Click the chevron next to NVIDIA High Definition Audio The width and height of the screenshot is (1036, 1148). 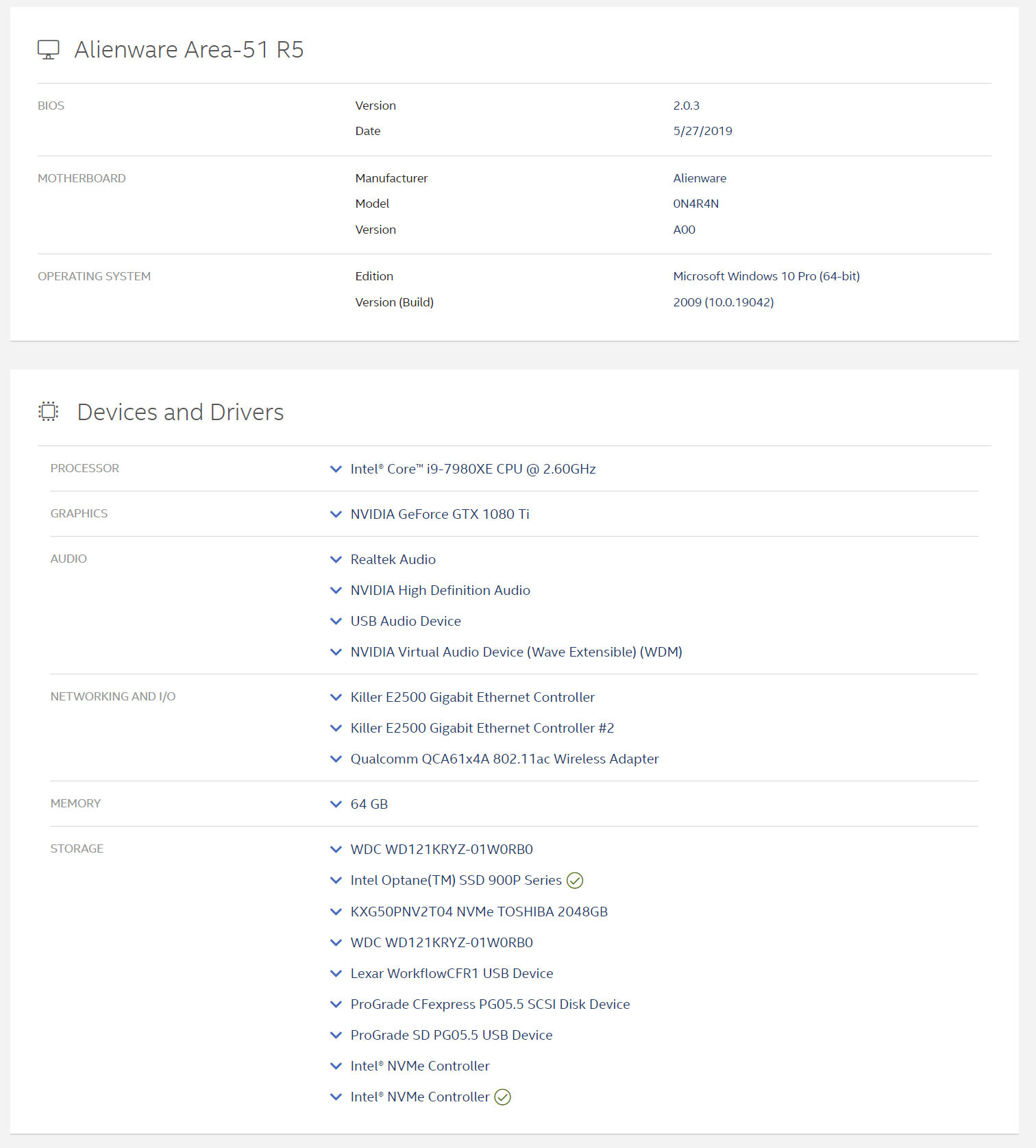click(x=336, y=591)
